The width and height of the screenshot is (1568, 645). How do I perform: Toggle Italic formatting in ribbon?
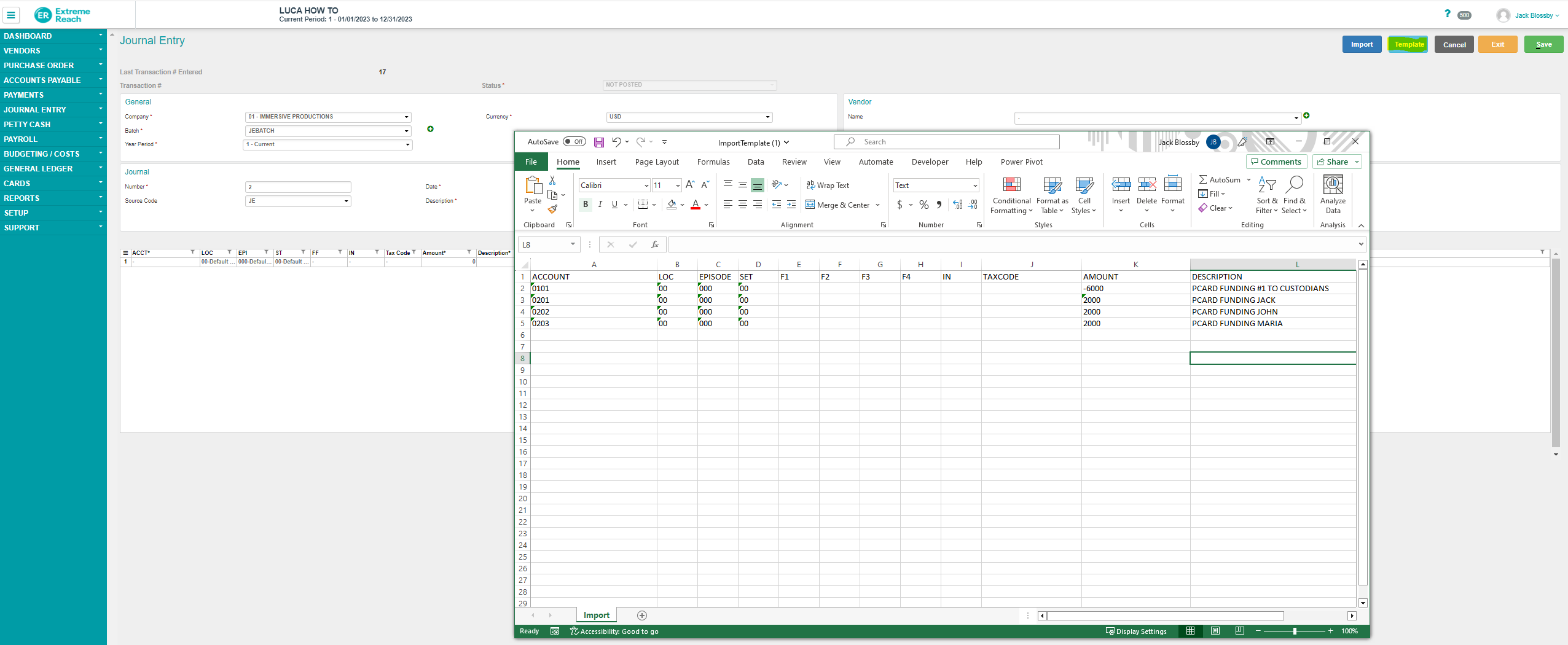[600, 205]
